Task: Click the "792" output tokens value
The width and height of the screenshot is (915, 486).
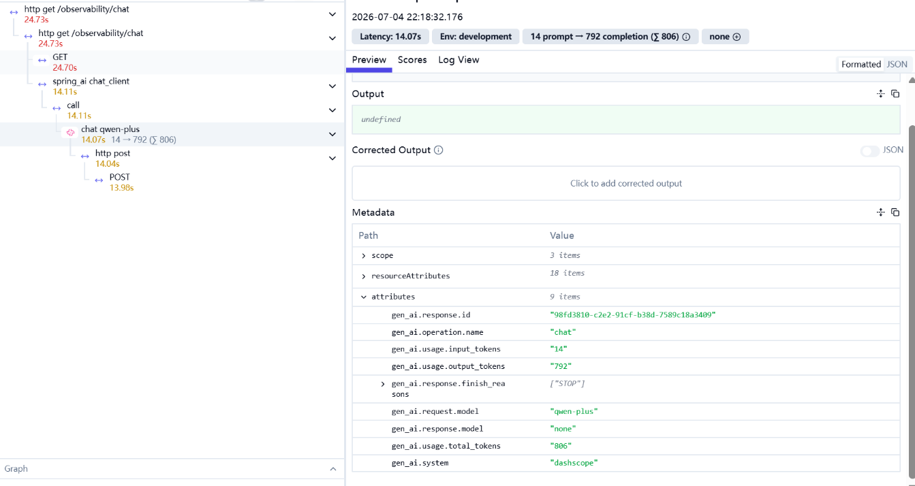Action: [560, 366]
